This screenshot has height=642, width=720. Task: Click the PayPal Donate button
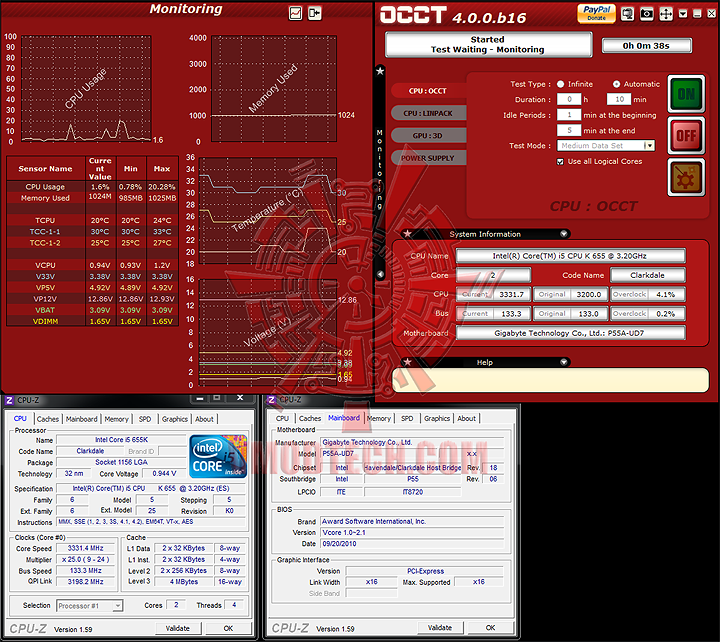(x=596, y=13)
